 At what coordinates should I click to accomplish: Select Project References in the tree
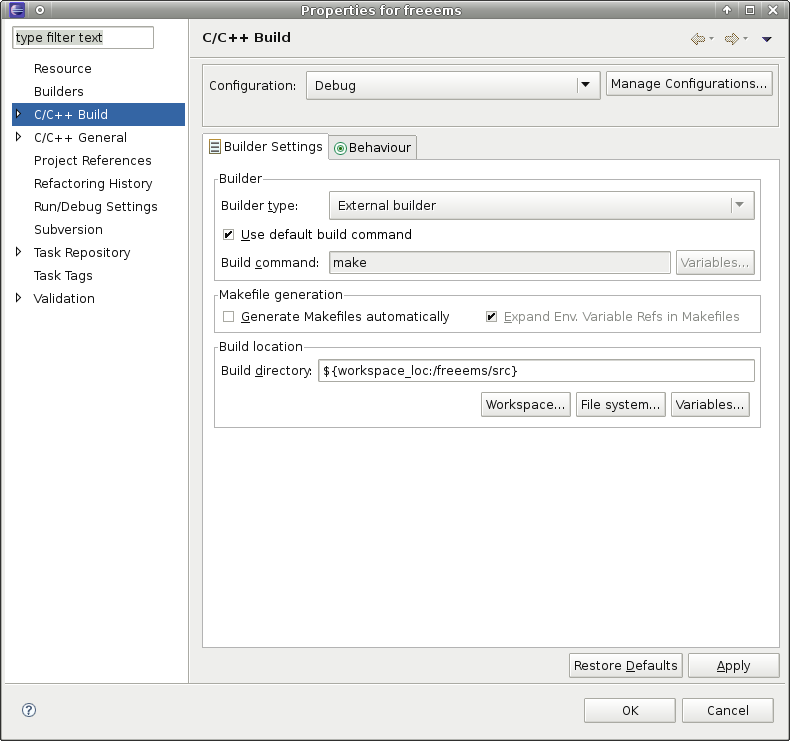click(93, 160)
